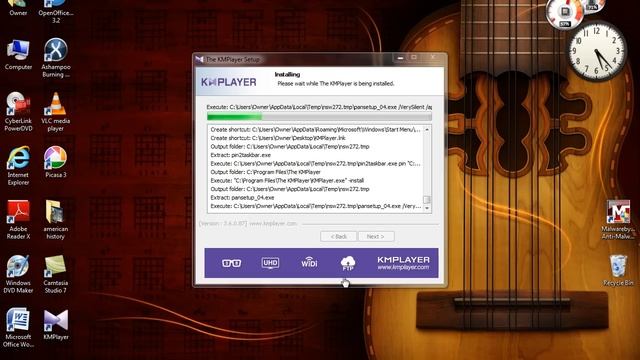This screenshot has height=360, width=640.
Task: Launch VLC media player icon
Action: tap(56, 111)
